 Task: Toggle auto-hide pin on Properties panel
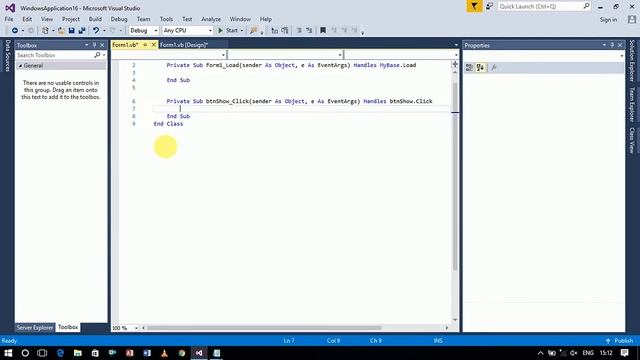612,45
